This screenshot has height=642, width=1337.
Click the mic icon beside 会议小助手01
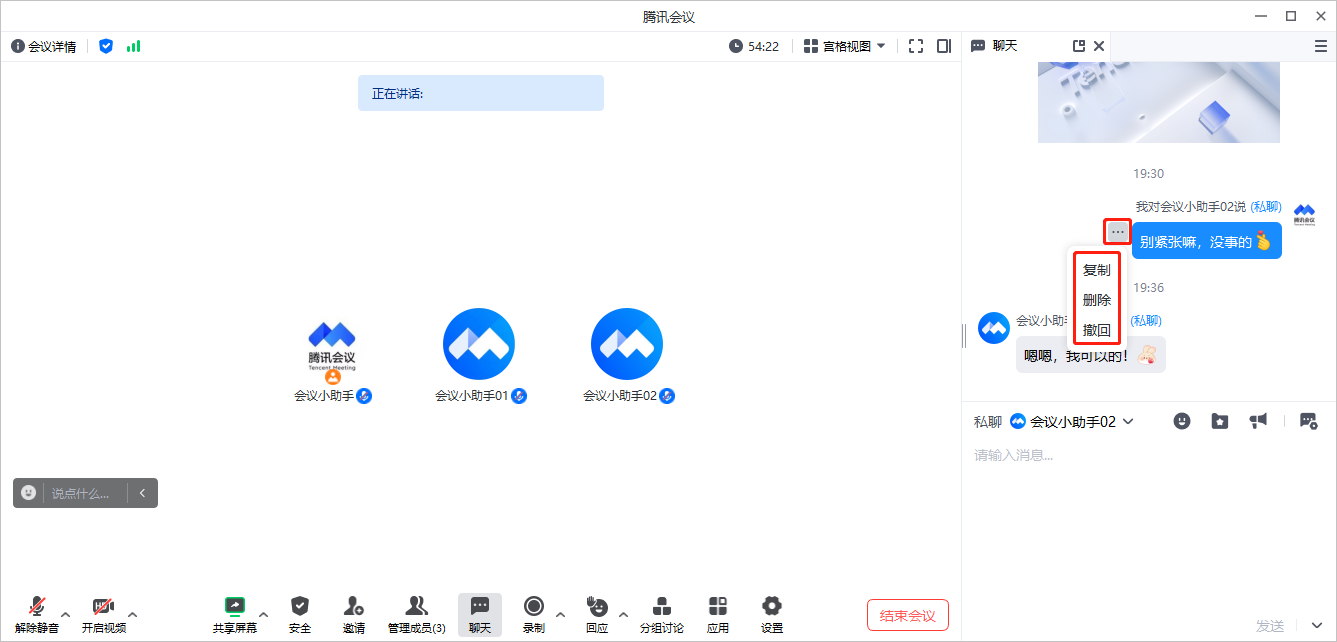[x=519, y=396]
